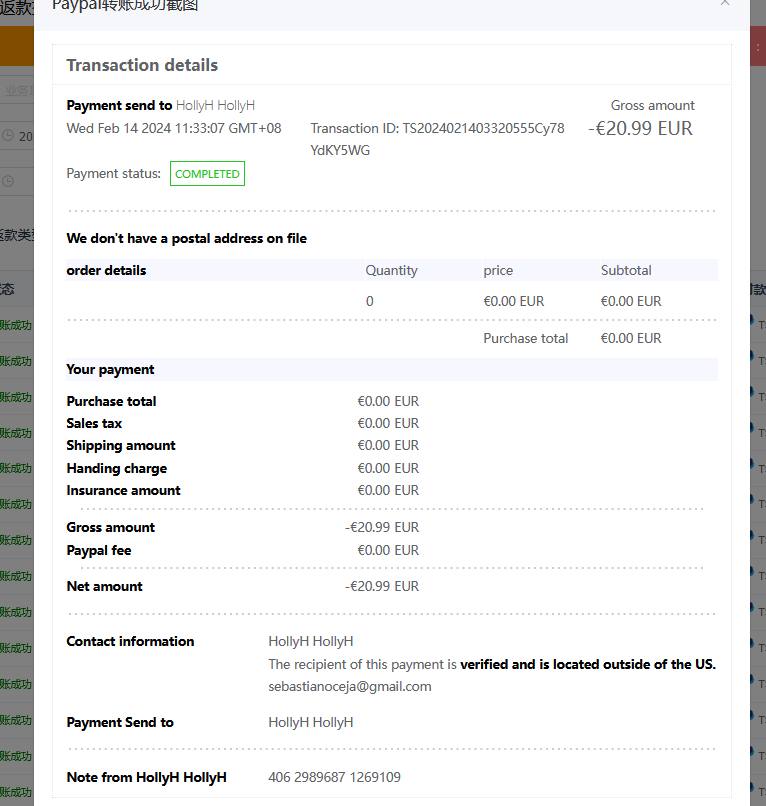Click the price column header
The image size is (766, 806).
coord(498,270)
